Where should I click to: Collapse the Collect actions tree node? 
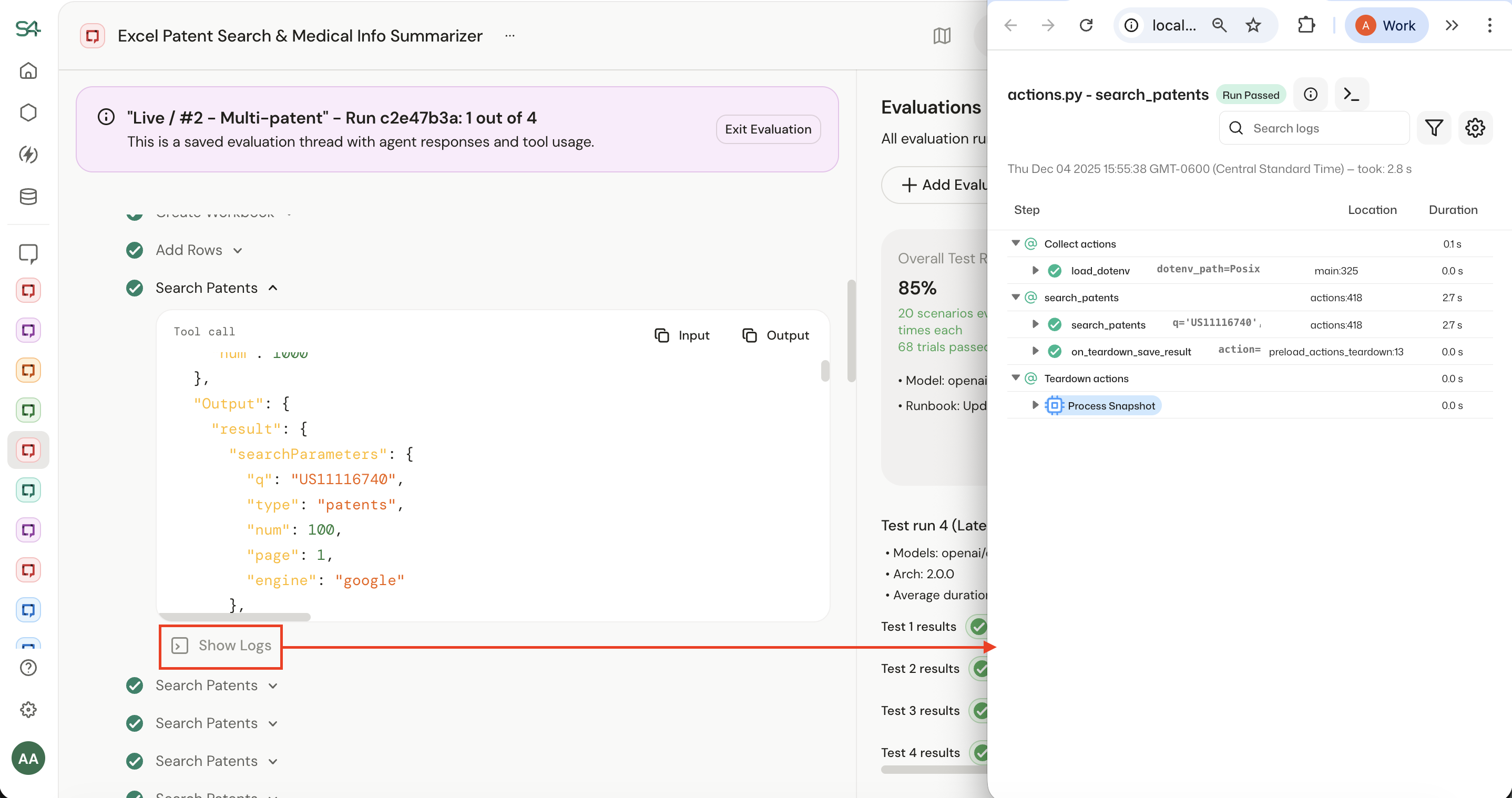coord(1015,243)
